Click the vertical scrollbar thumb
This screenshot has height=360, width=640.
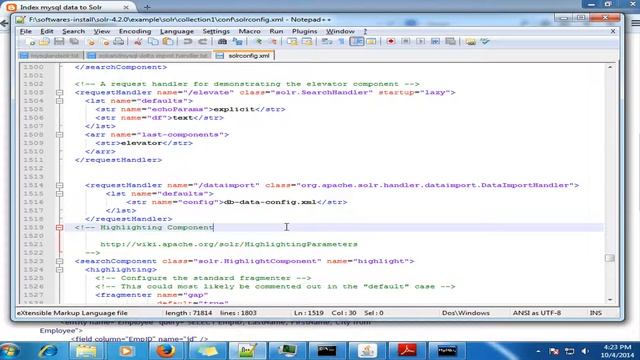(610, 258)
